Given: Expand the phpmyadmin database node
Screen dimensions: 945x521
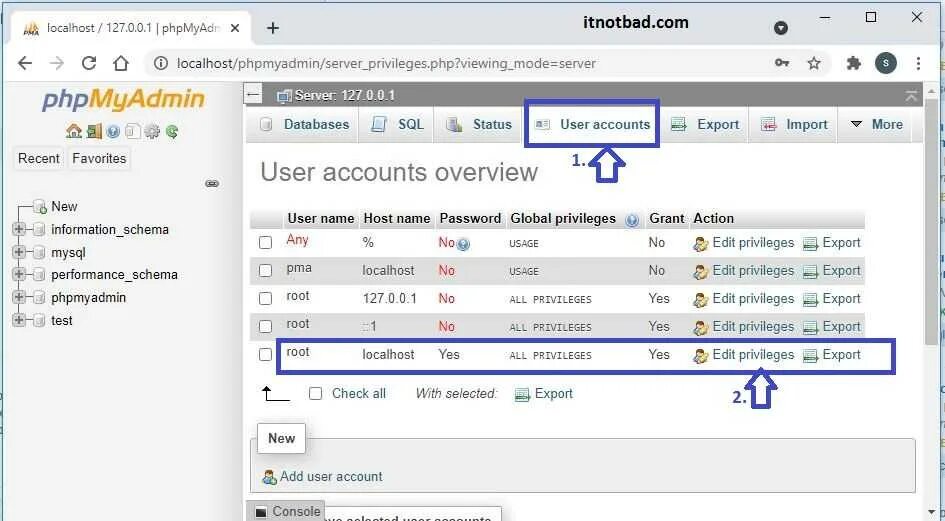Looking at the screenshot, I should coord(19,297).
